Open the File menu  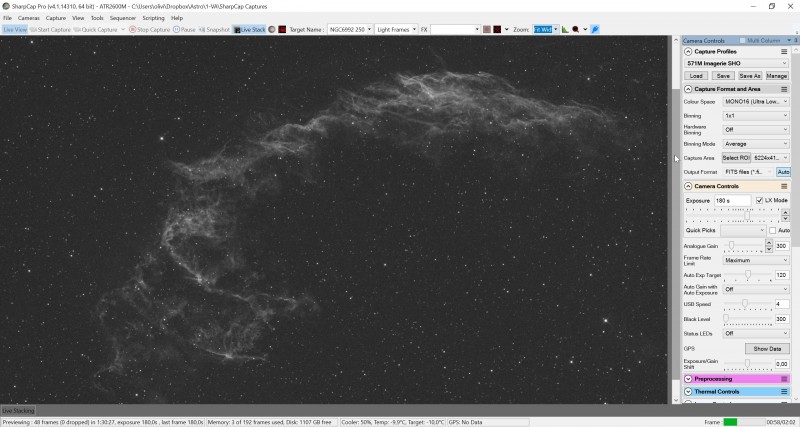click(x=8, y=18)
